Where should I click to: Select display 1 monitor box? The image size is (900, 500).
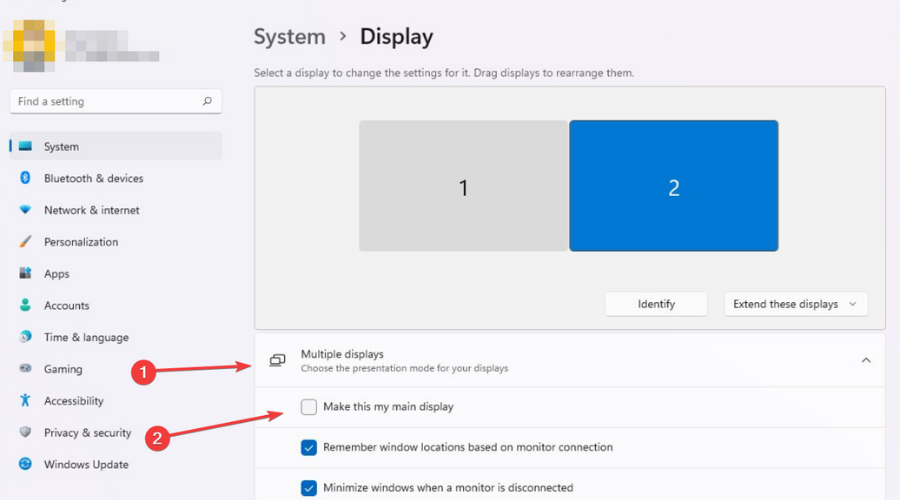[463, 186]
